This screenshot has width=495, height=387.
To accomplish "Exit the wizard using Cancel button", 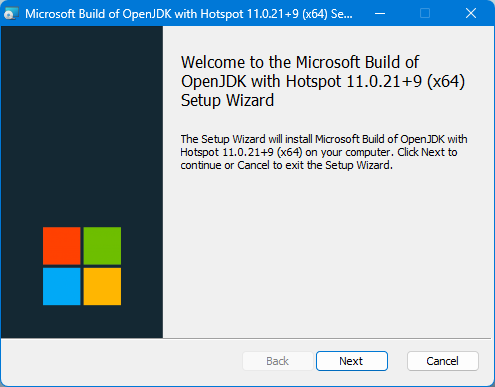I will tap(443, 361).
